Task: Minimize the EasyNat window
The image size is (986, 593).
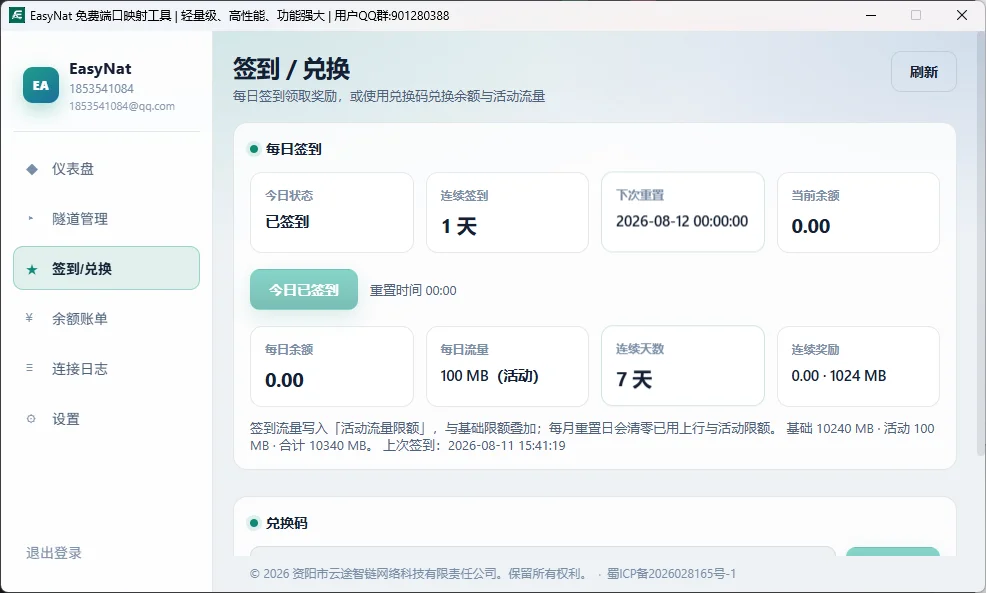Action: point(871,15)
